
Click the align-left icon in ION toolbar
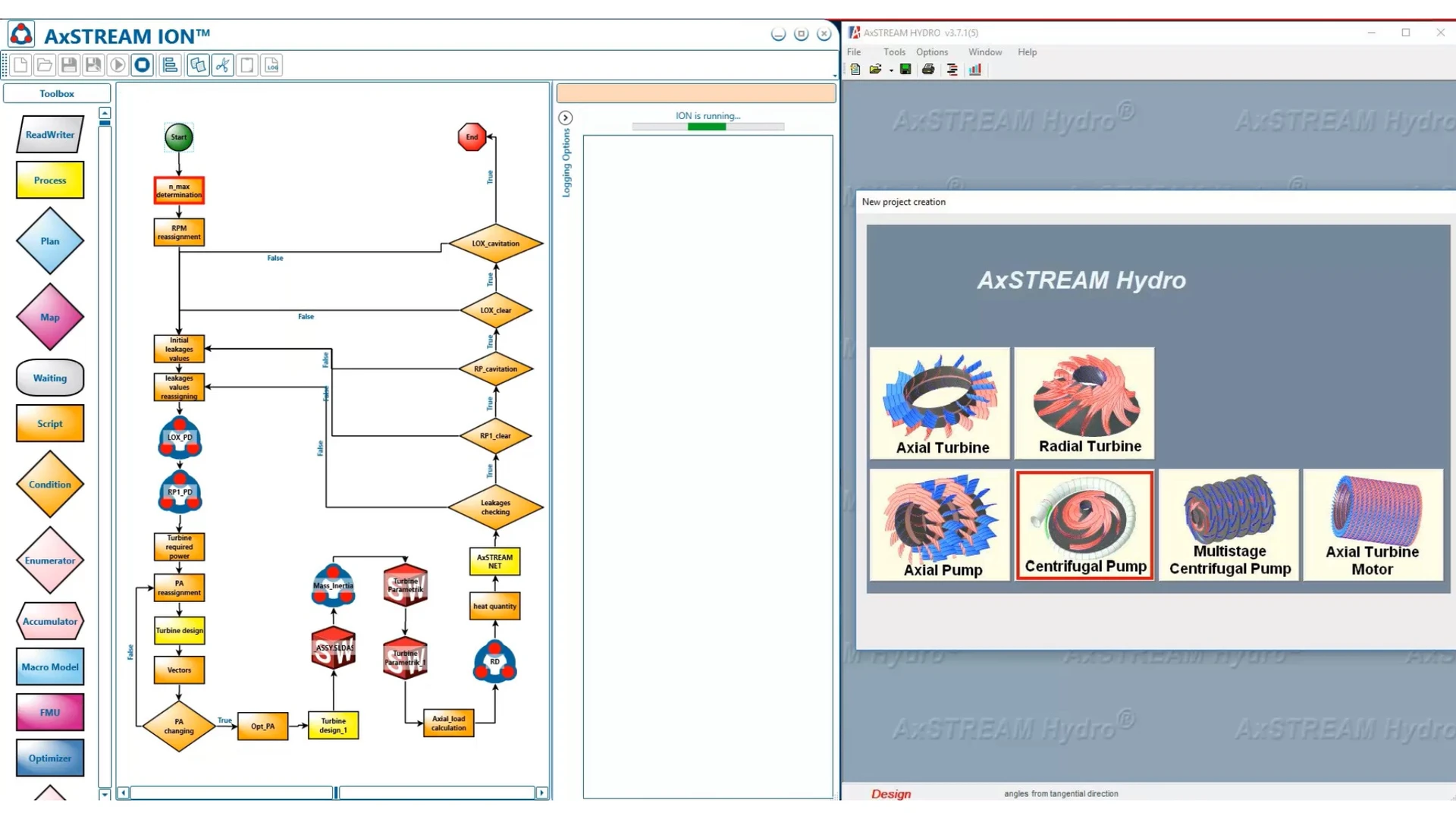pos(171,65)
